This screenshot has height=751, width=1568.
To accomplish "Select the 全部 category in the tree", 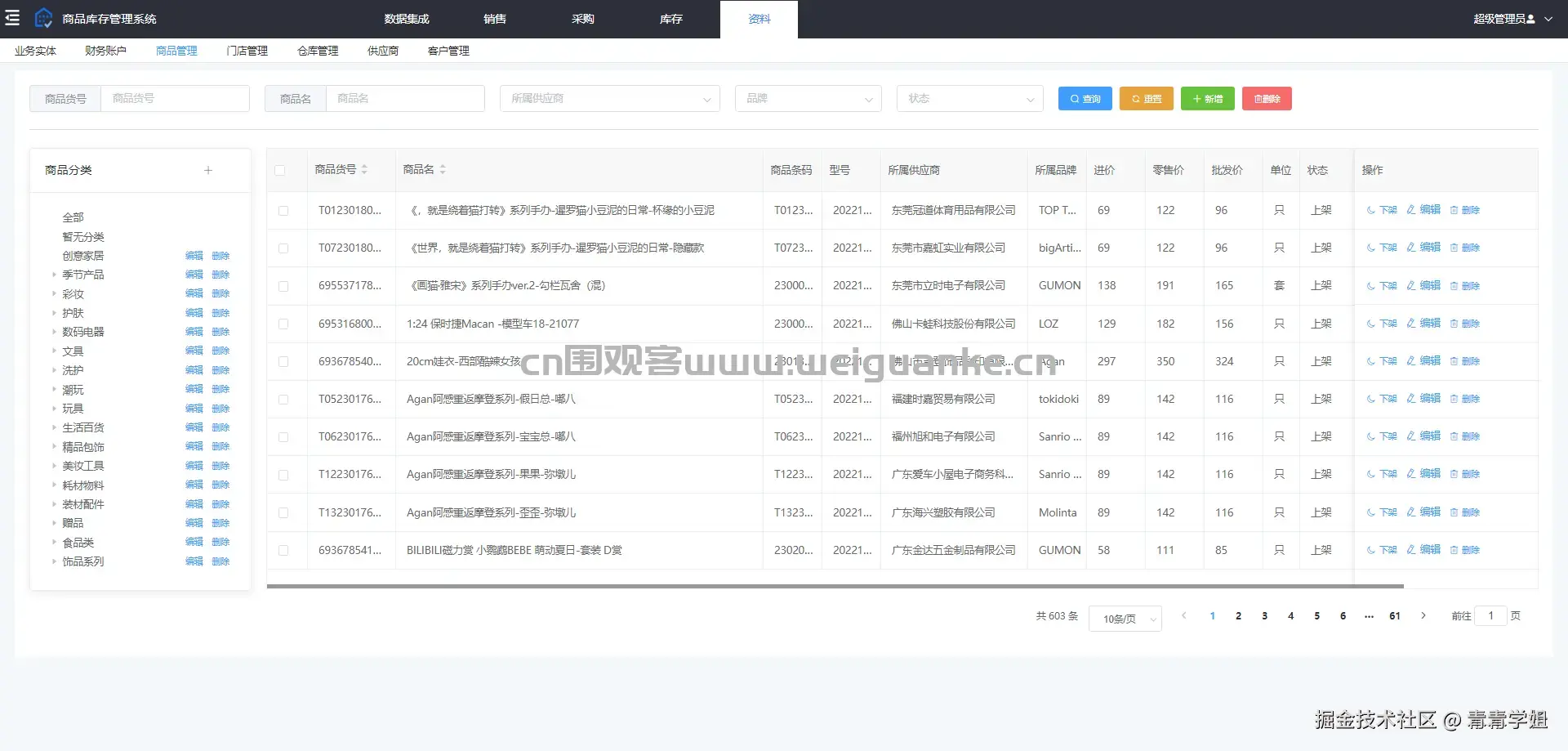I will tap(73, 217).
